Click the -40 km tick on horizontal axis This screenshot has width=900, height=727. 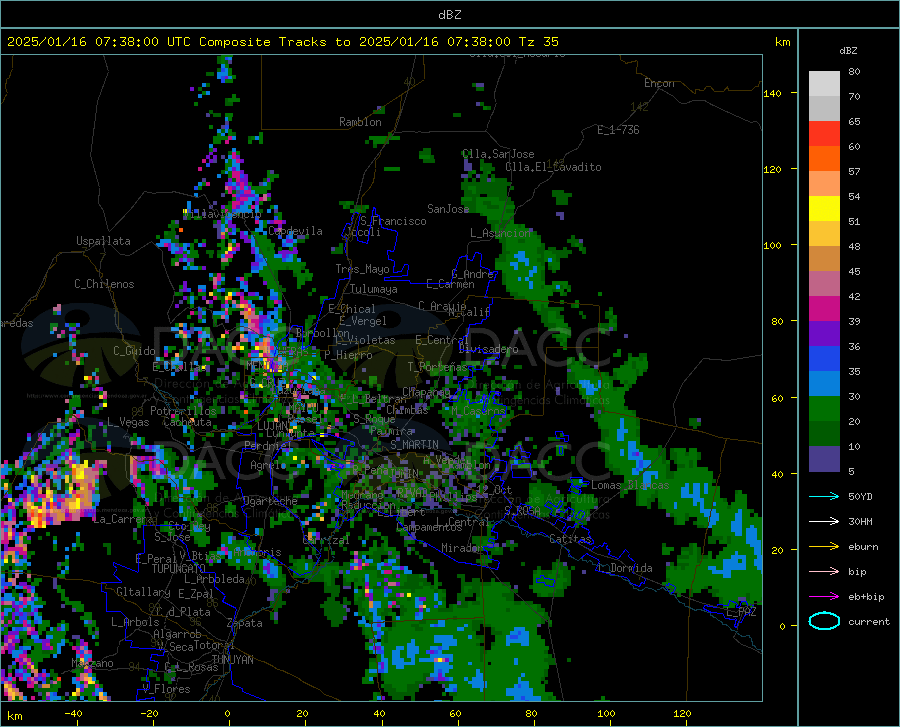click(x=73, y=714)
